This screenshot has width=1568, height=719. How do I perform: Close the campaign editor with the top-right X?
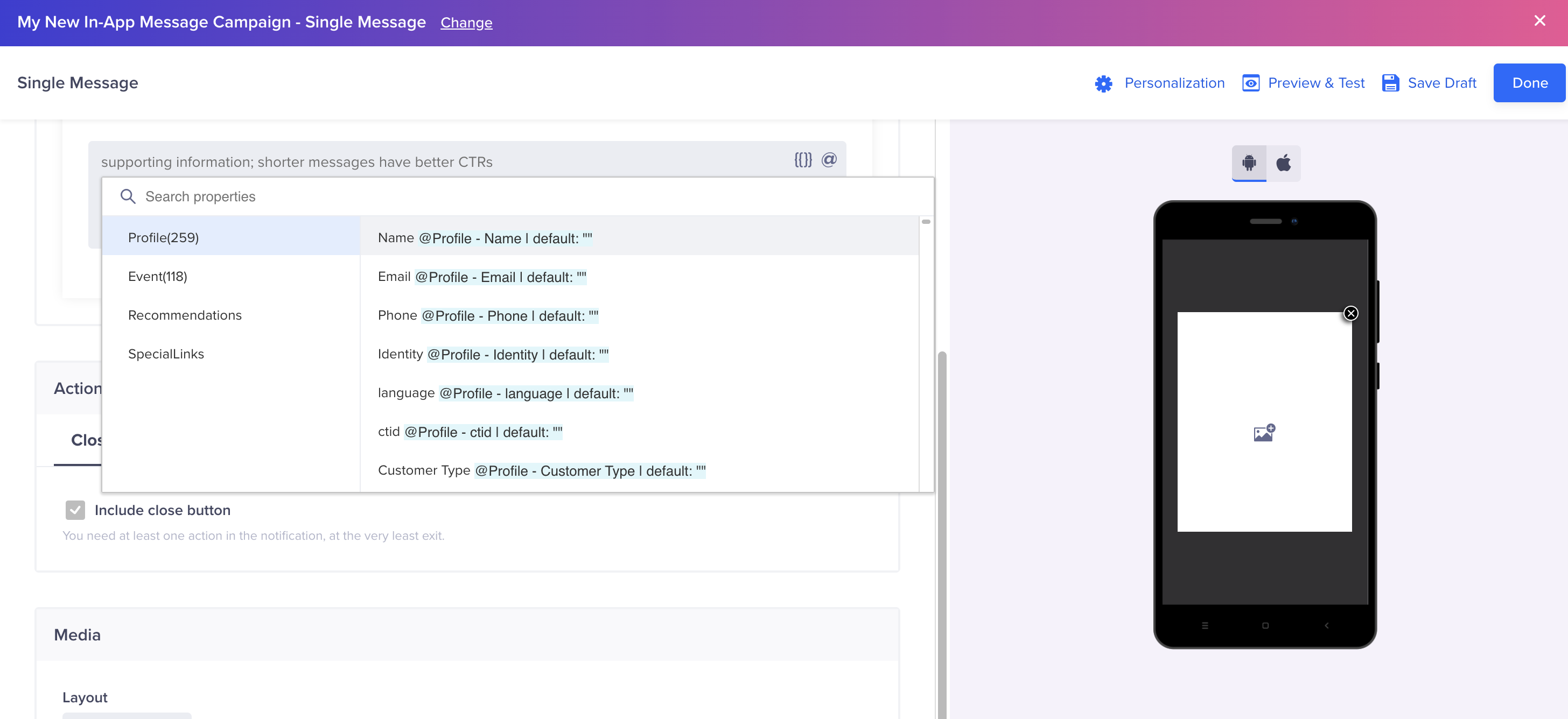1540,20
